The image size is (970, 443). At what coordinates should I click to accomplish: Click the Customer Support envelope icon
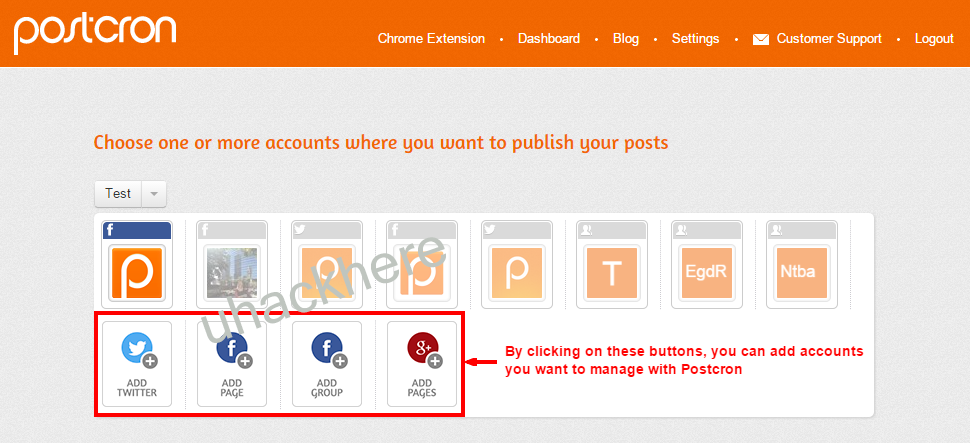pos(760,40)
